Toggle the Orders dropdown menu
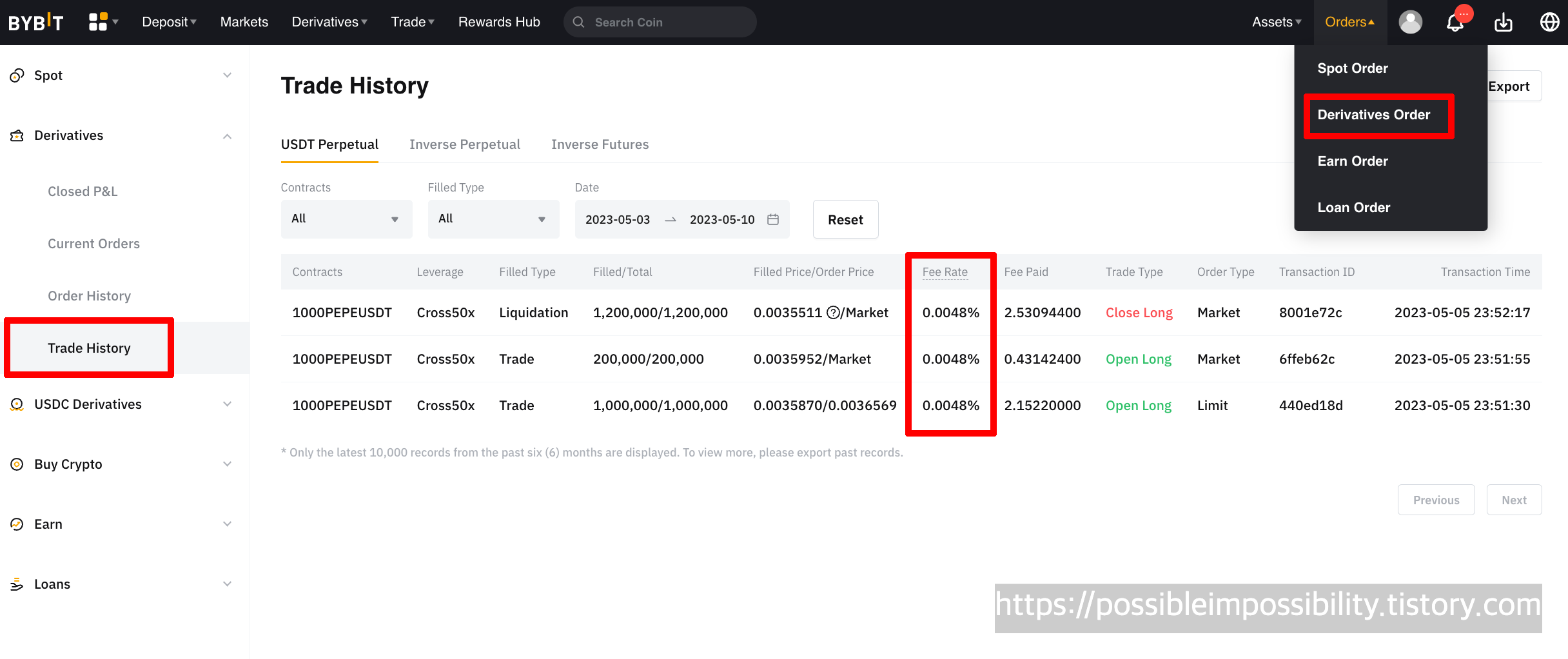This screenshot has width=1568, height=659. click(1350, 22)
